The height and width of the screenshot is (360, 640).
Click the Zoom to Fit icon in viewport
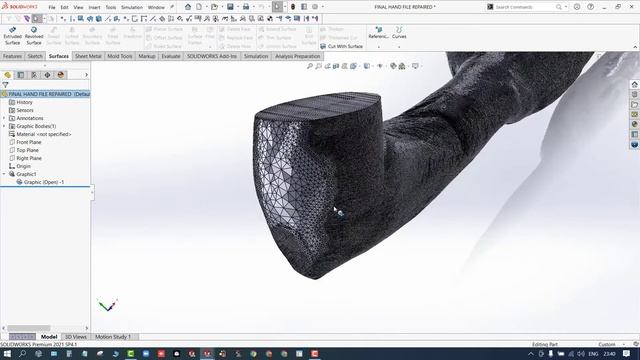point(310,66)
